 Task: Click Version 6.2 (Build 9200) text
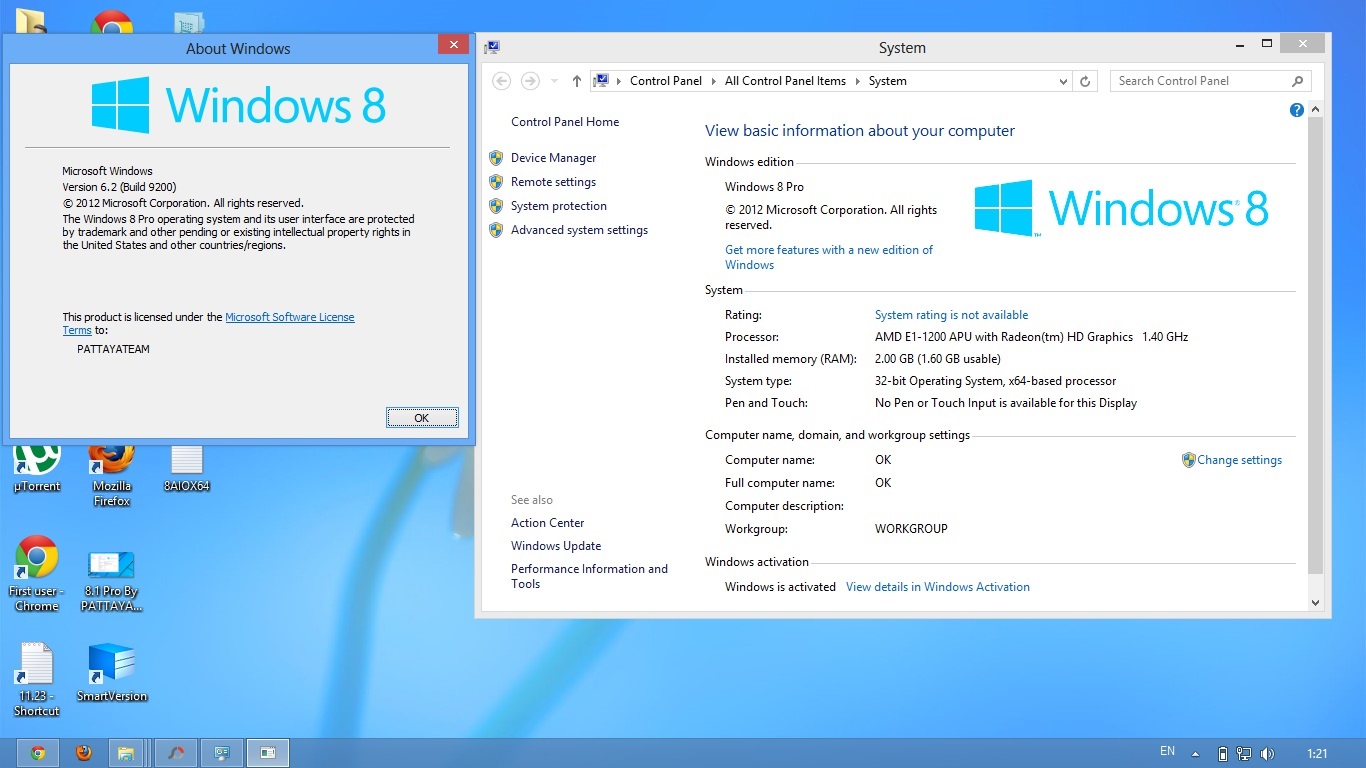coord(119,187)
